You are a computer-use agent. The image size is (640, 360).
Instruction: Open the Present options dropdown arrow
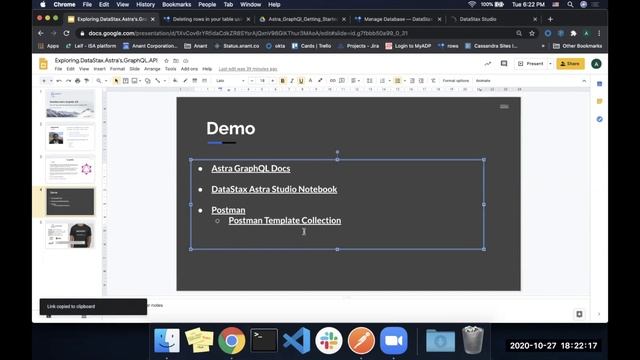550,64
